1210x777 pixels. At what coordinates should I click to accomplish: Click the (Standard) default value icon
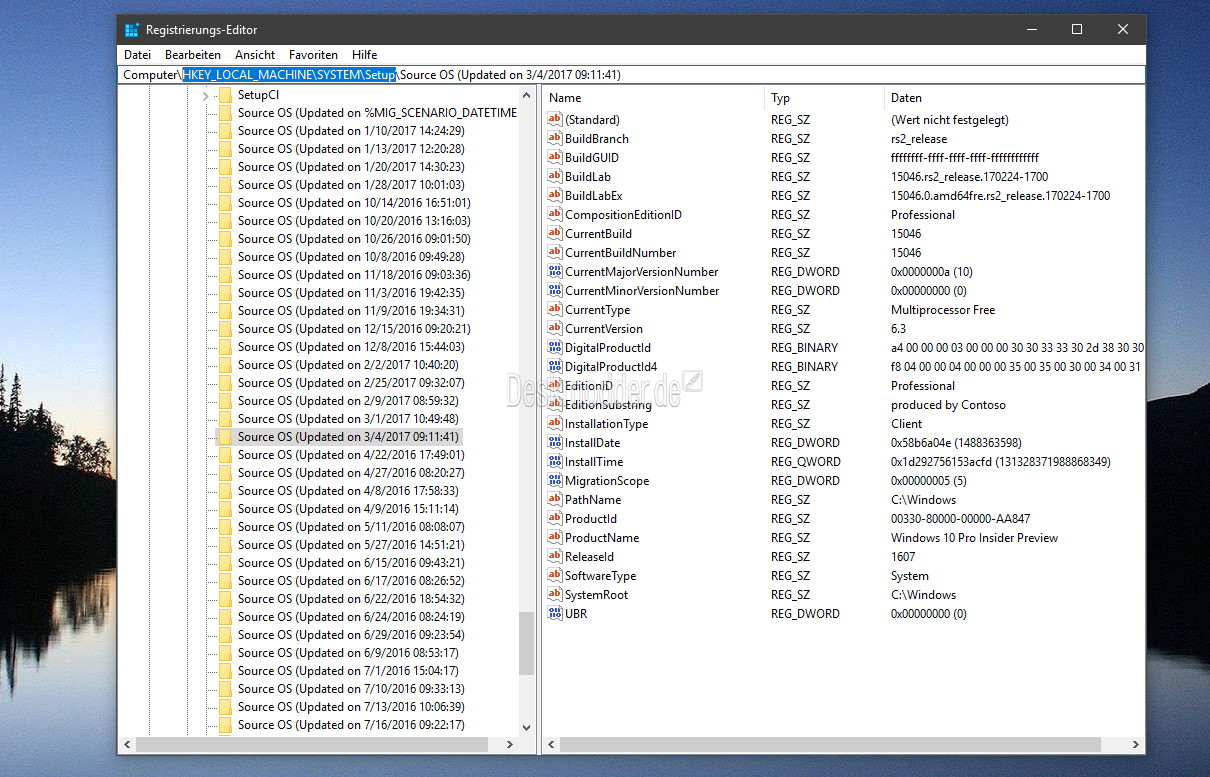coord(556,120)
